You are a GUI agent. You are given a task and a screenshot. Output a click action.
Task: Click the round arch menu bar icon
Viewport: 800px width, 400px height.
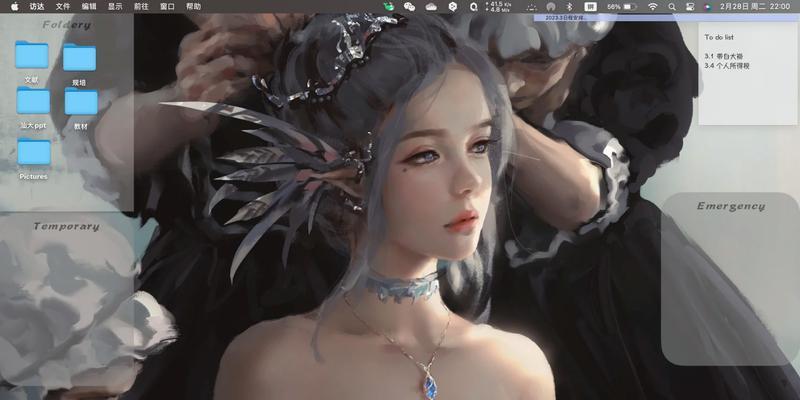pyautogui.click(x=551, y=7)
